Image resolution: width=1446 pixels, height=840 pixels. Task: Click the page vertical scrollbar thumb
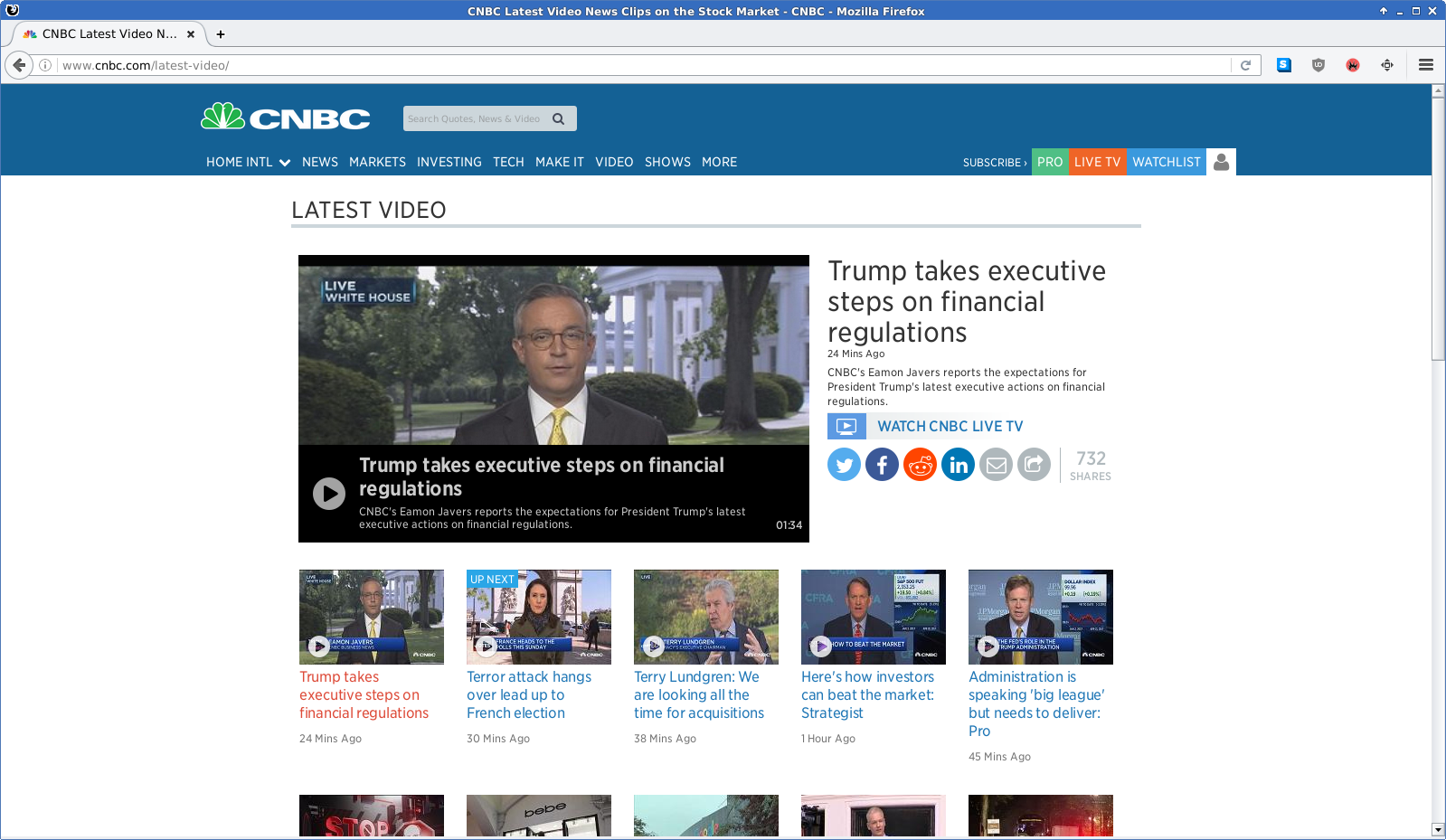click(x=1438, y=229)
